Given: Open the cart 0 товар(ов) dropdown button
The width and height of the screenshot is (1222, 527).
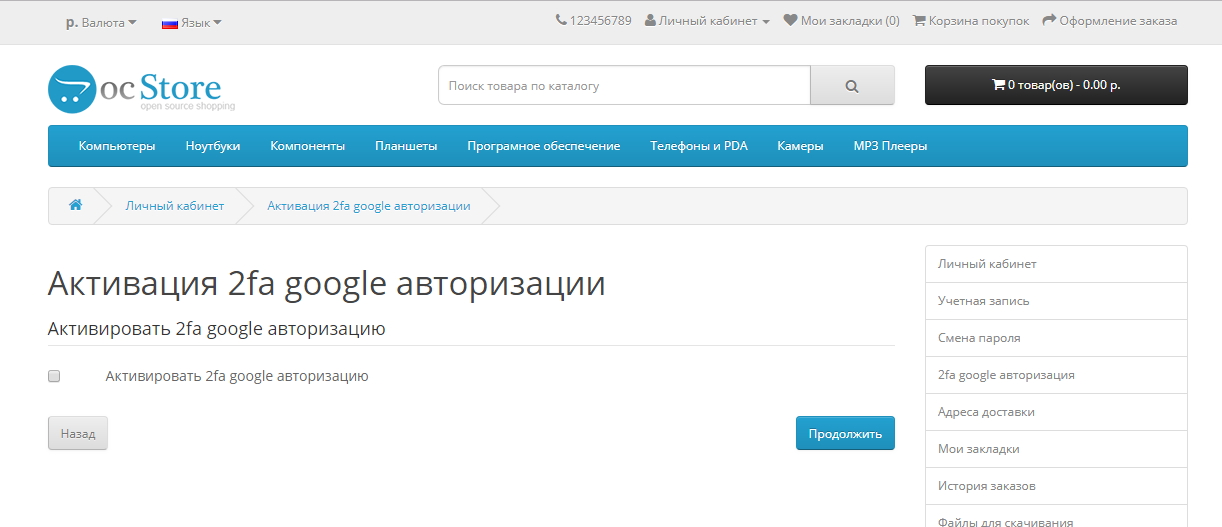Looking at the screenshot, I should tap(1056, 85).
